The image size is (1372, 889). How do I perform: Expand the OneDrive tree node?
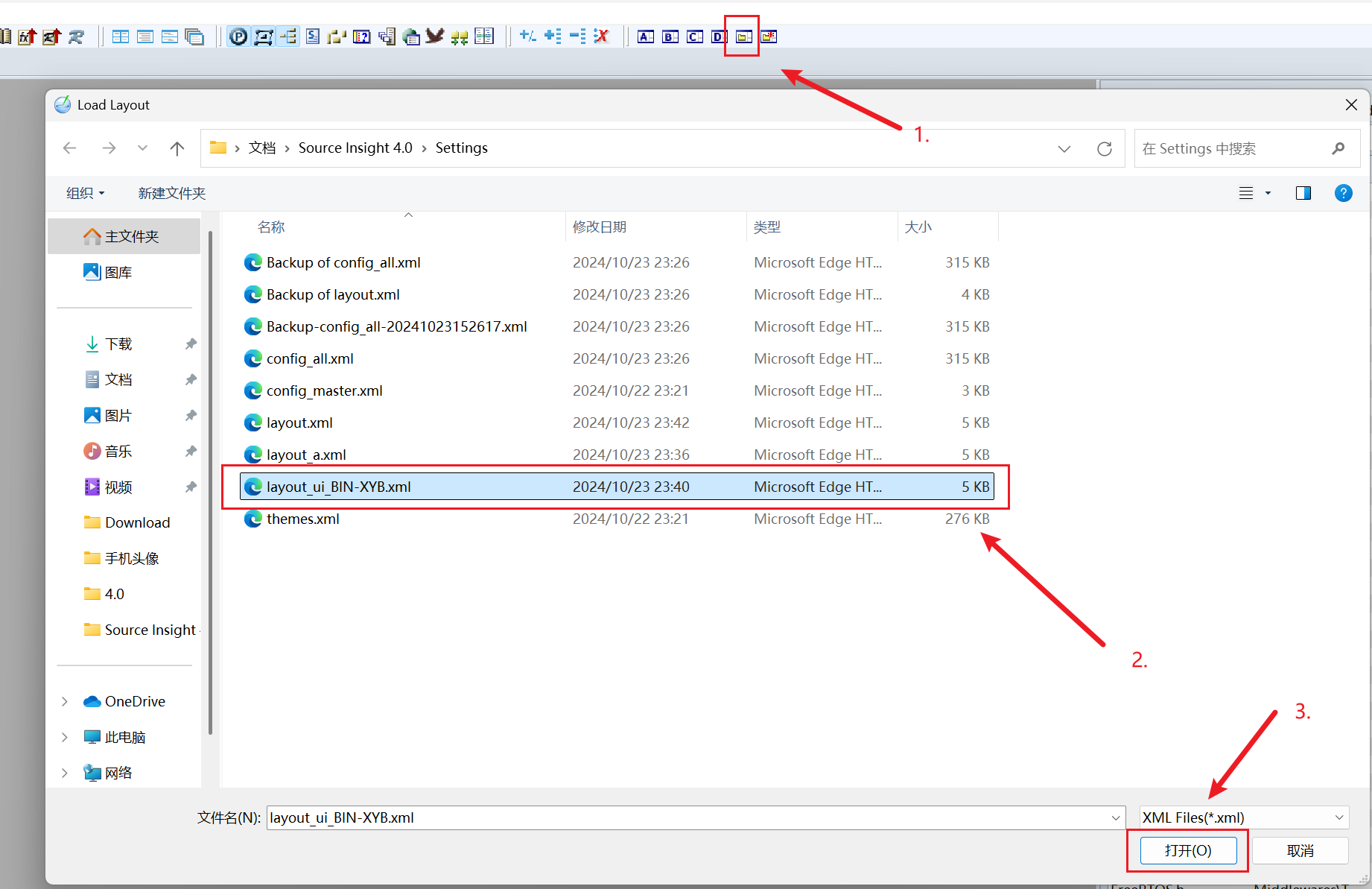tap(65, 701)
